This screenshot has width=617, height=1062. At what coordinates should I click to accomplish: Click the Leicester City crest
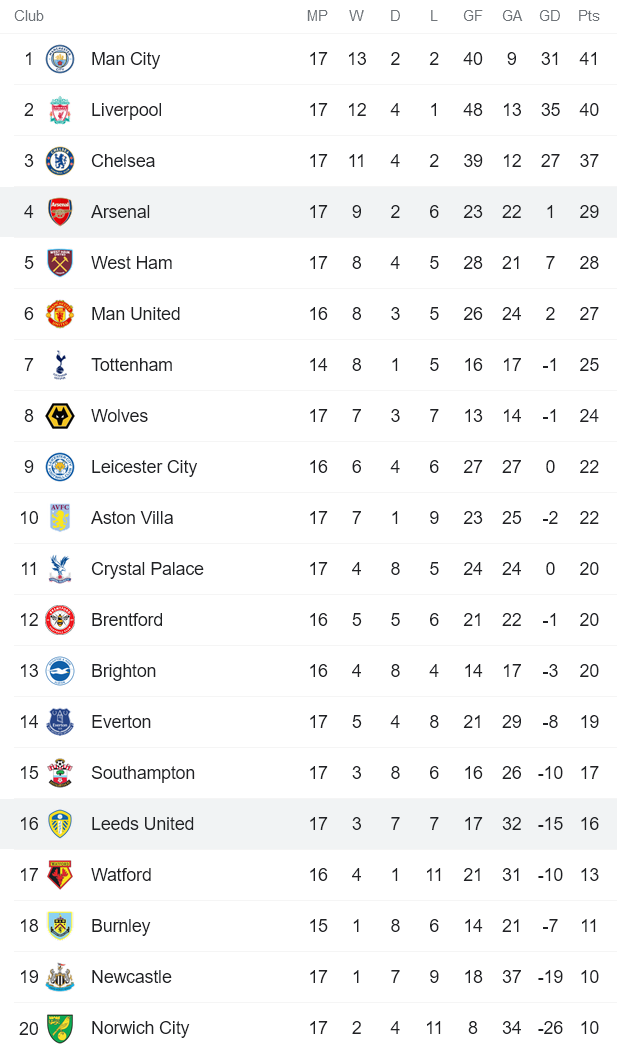tap(60, 467)
